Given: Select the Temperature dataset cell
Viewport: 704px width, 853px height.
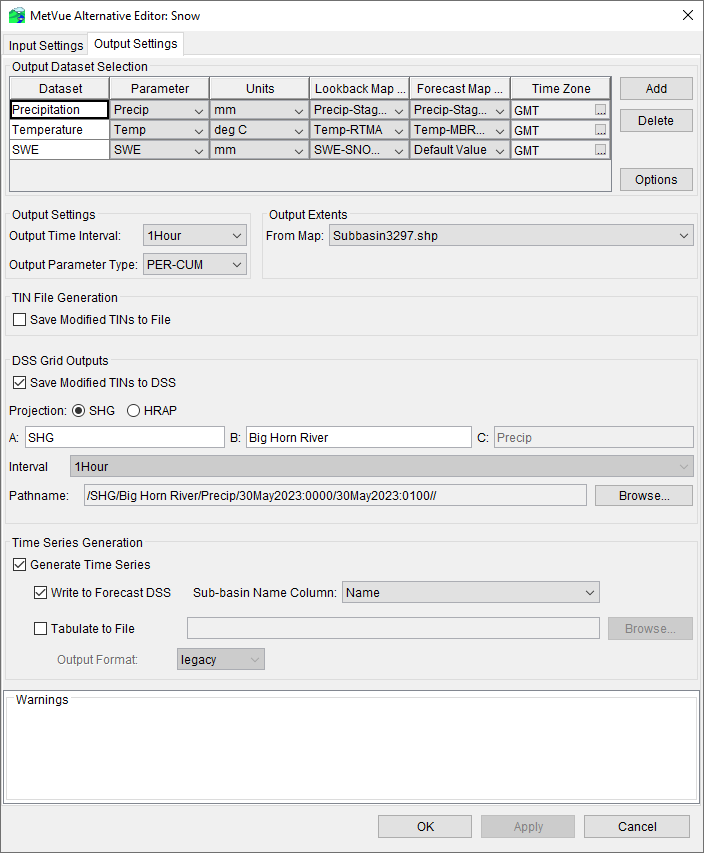Looking at the screenshot, I should [x=59, y=130].
